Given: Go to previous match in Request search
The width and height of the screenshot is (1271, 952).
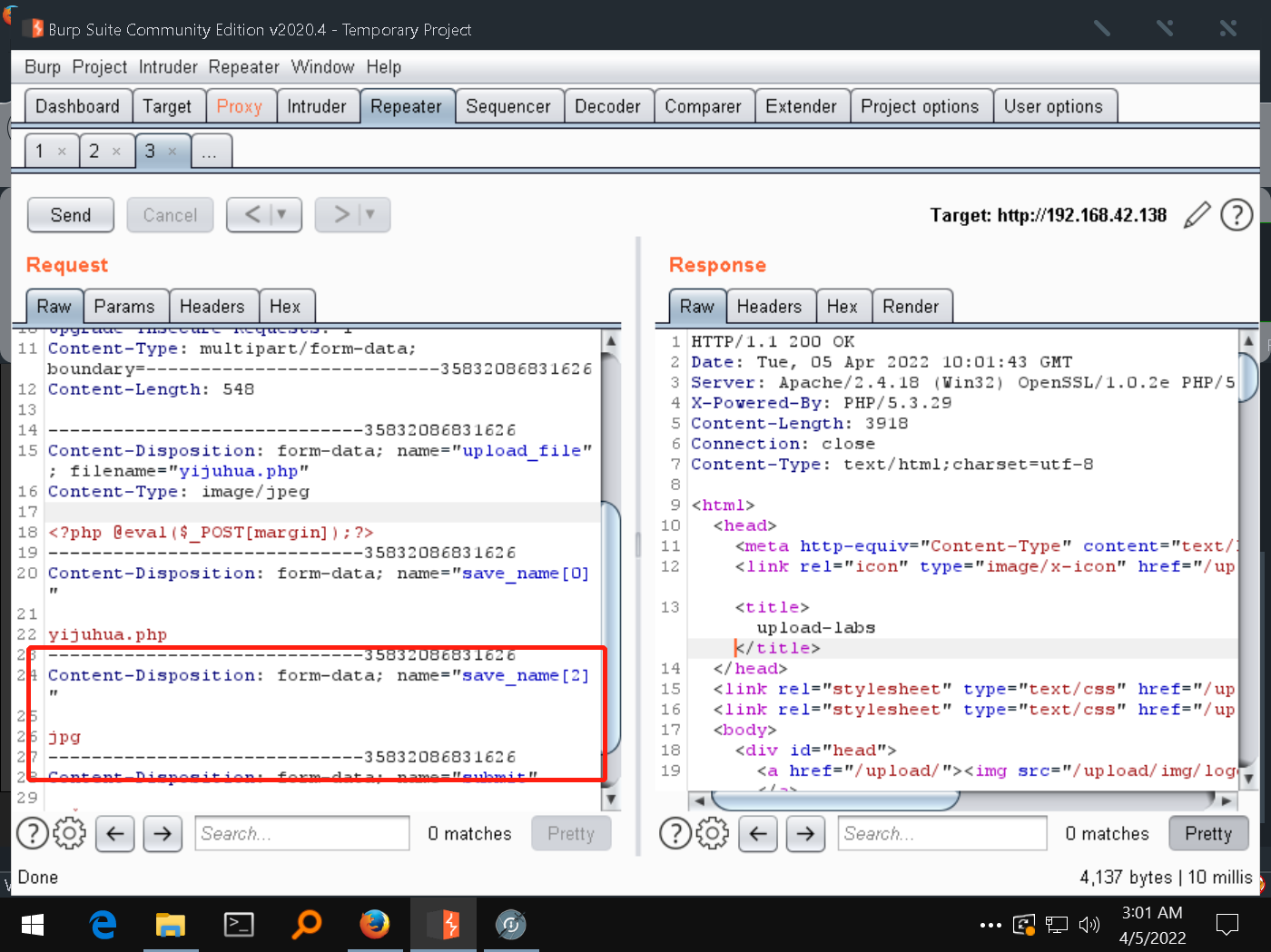Looking at the screenshot, I should (x=115, y=833).
